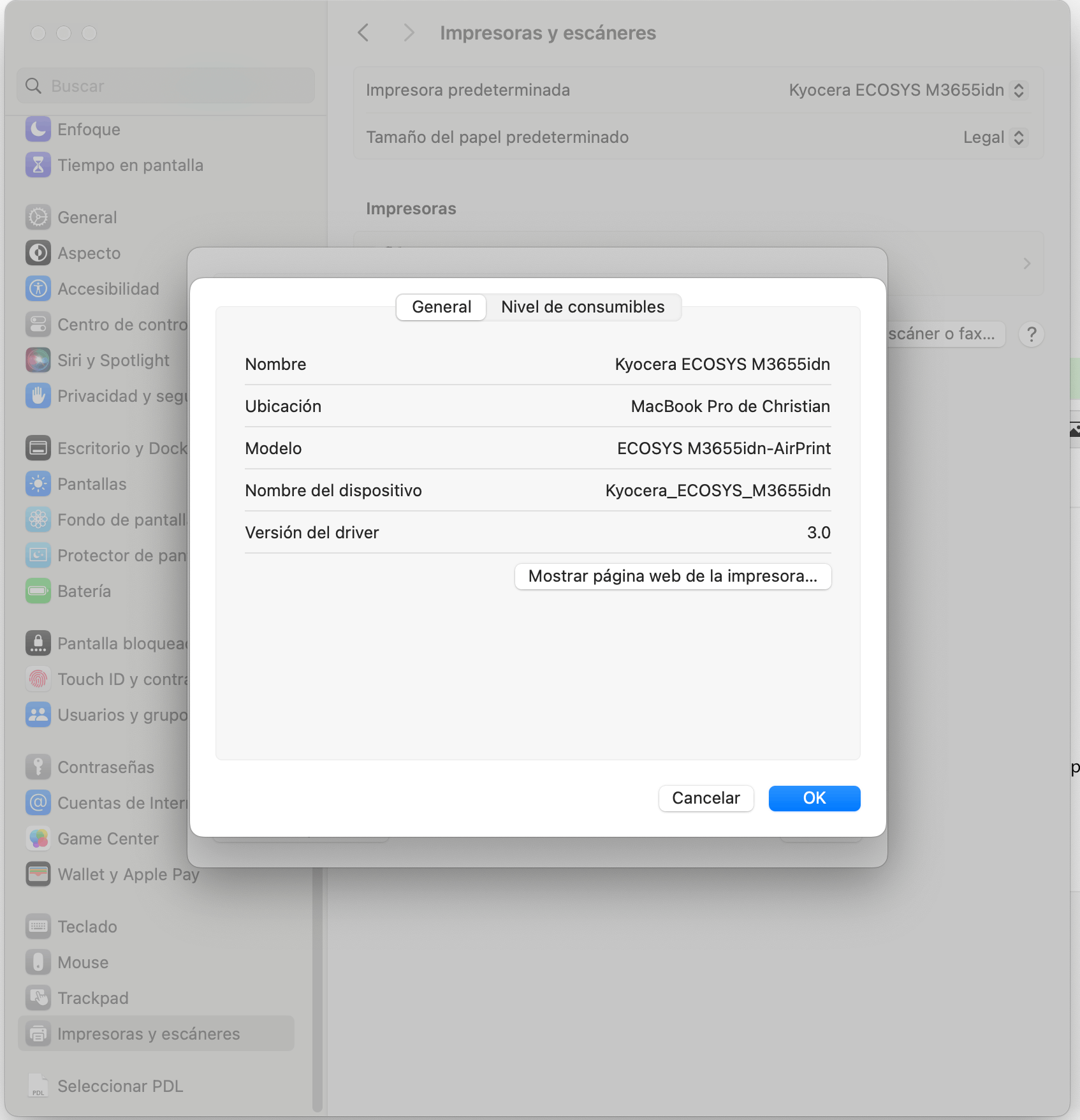
Task: Click the Pantalla bloqueada lock icon
Action: (38, 644)
